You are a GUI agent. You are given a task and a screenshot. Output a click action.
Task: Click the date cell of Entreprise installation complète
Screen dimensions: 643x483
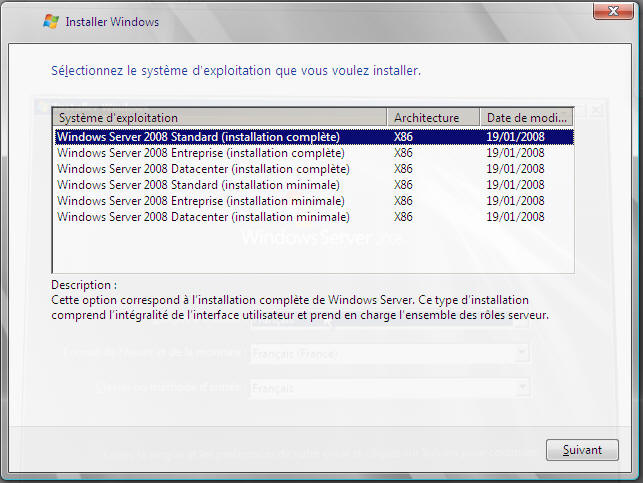pos(515,153)
